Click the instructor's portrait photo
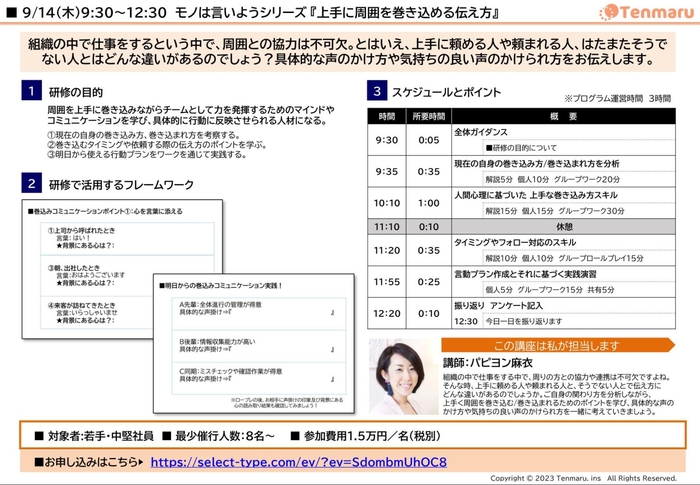Image resolution: width=700 pixels, height=485 pixels. (404, 376)
